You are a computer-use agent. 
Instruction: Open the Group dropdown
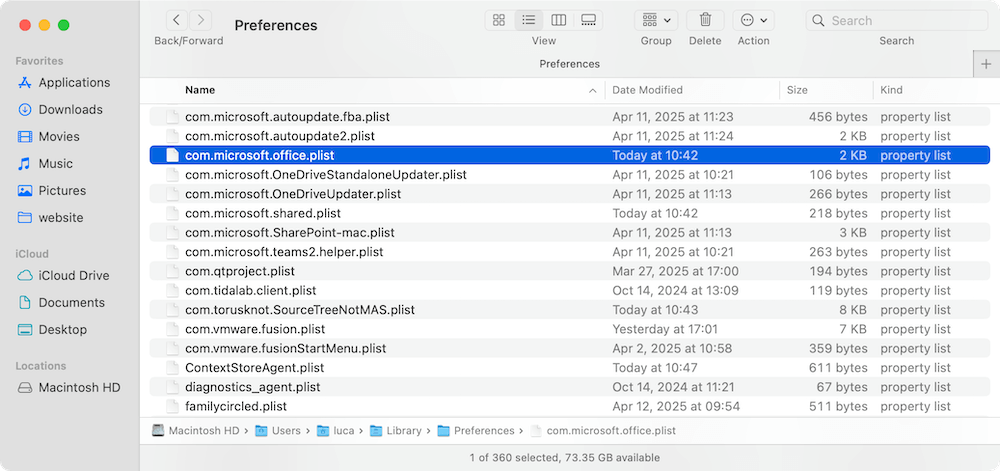tap(656, 20)
